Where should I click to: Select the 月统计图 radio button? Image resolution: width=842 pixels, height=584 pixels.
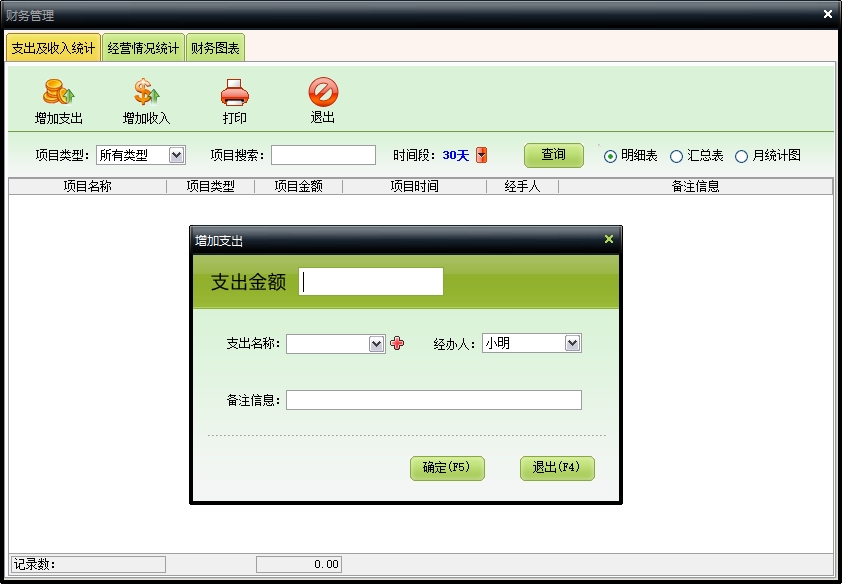741,156
